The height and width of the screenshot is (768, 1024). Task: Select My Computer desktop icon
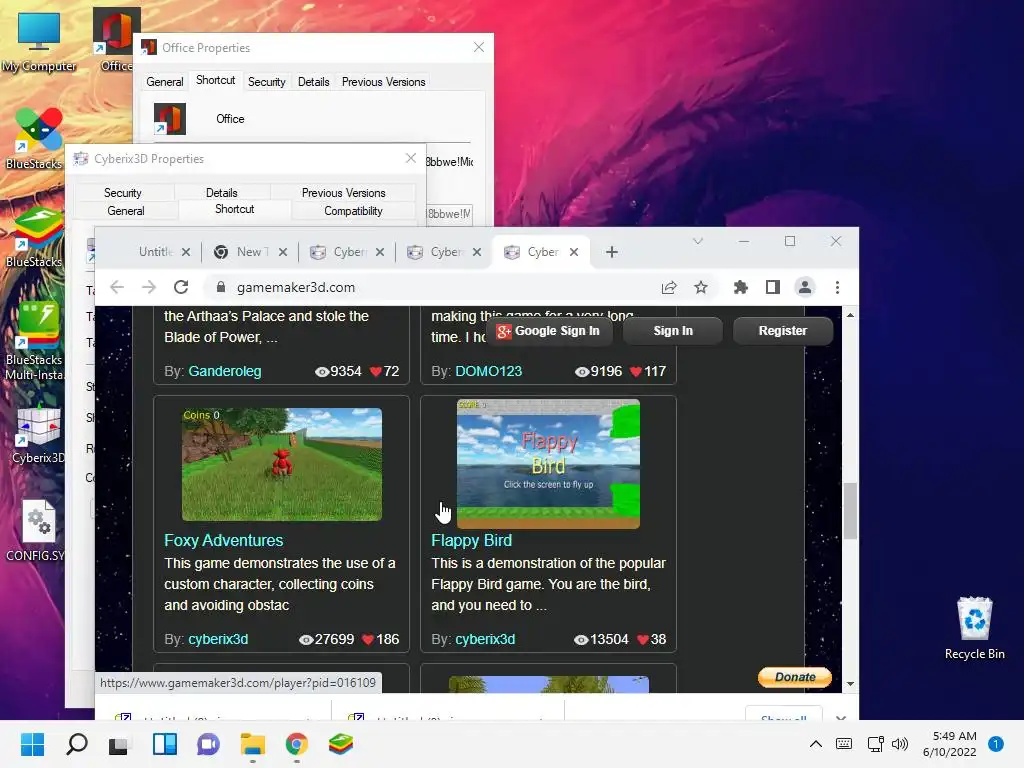39,42
